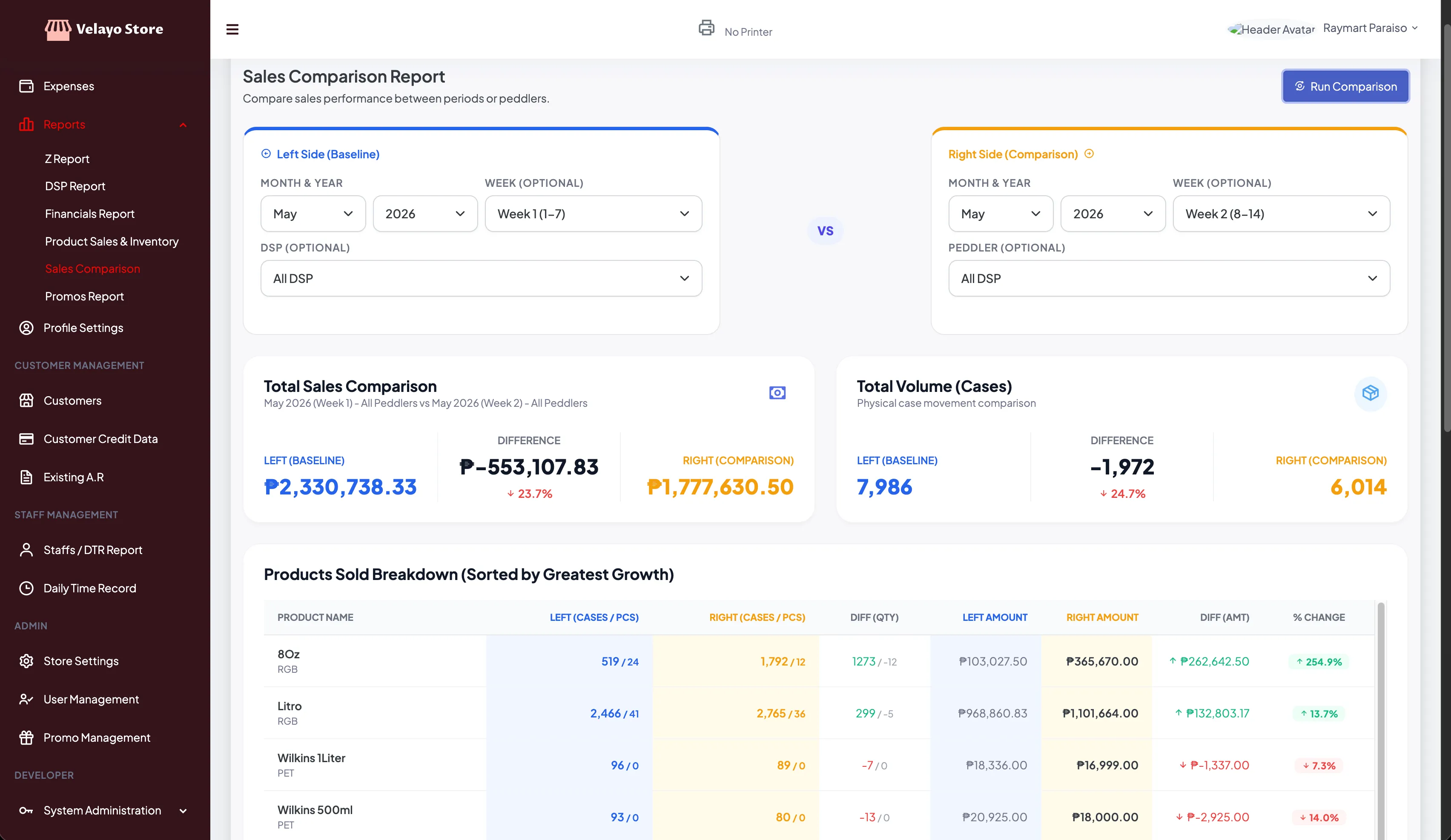
Task: Click the VS badge between panels
Action: click(x=825, y=231)
